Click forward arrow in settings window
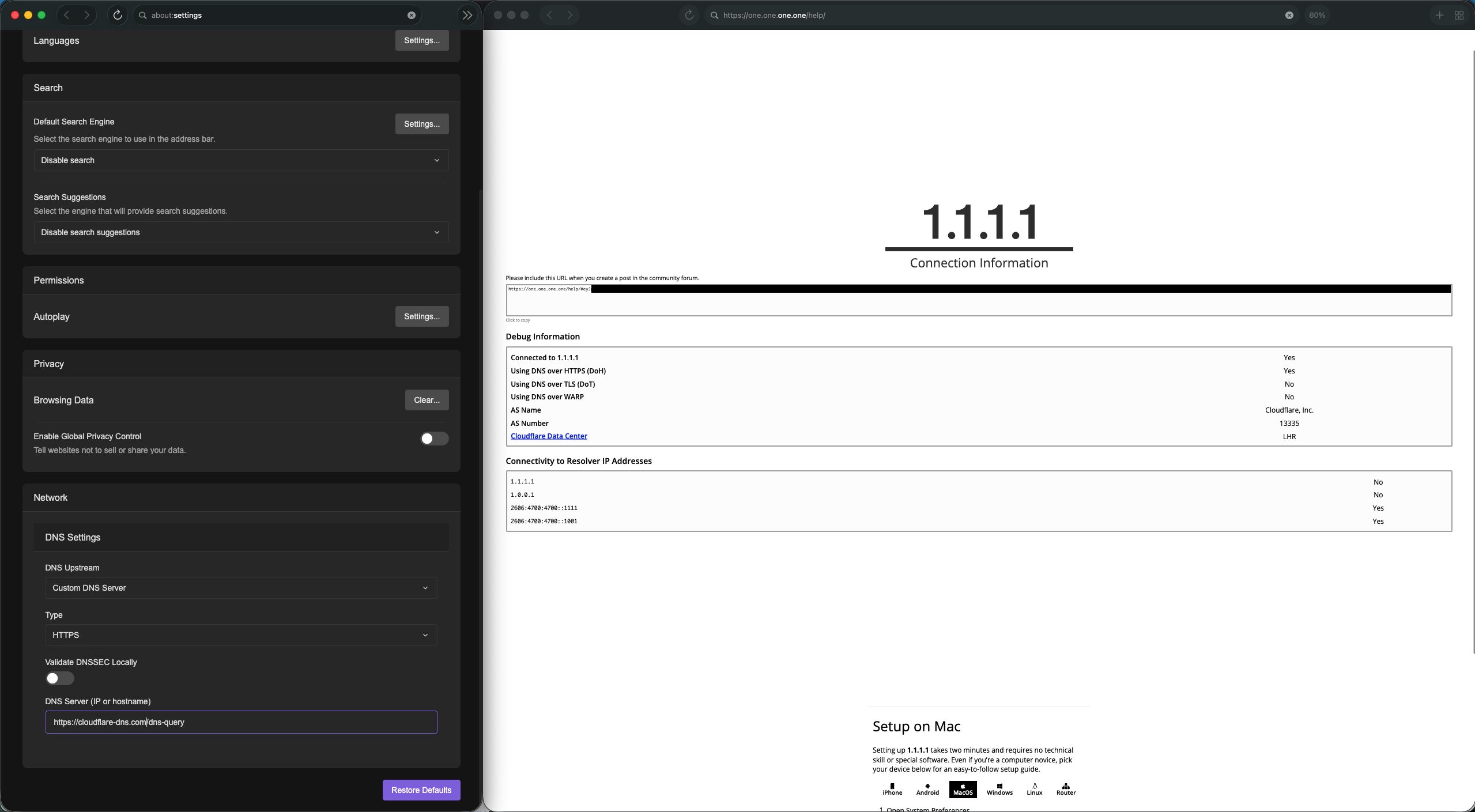This screenshot has width=1475, height=812. 87,15
